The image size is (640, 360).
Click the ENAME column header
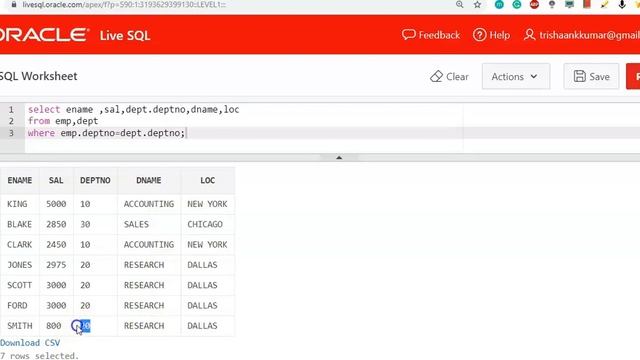[x=20, y=180]
